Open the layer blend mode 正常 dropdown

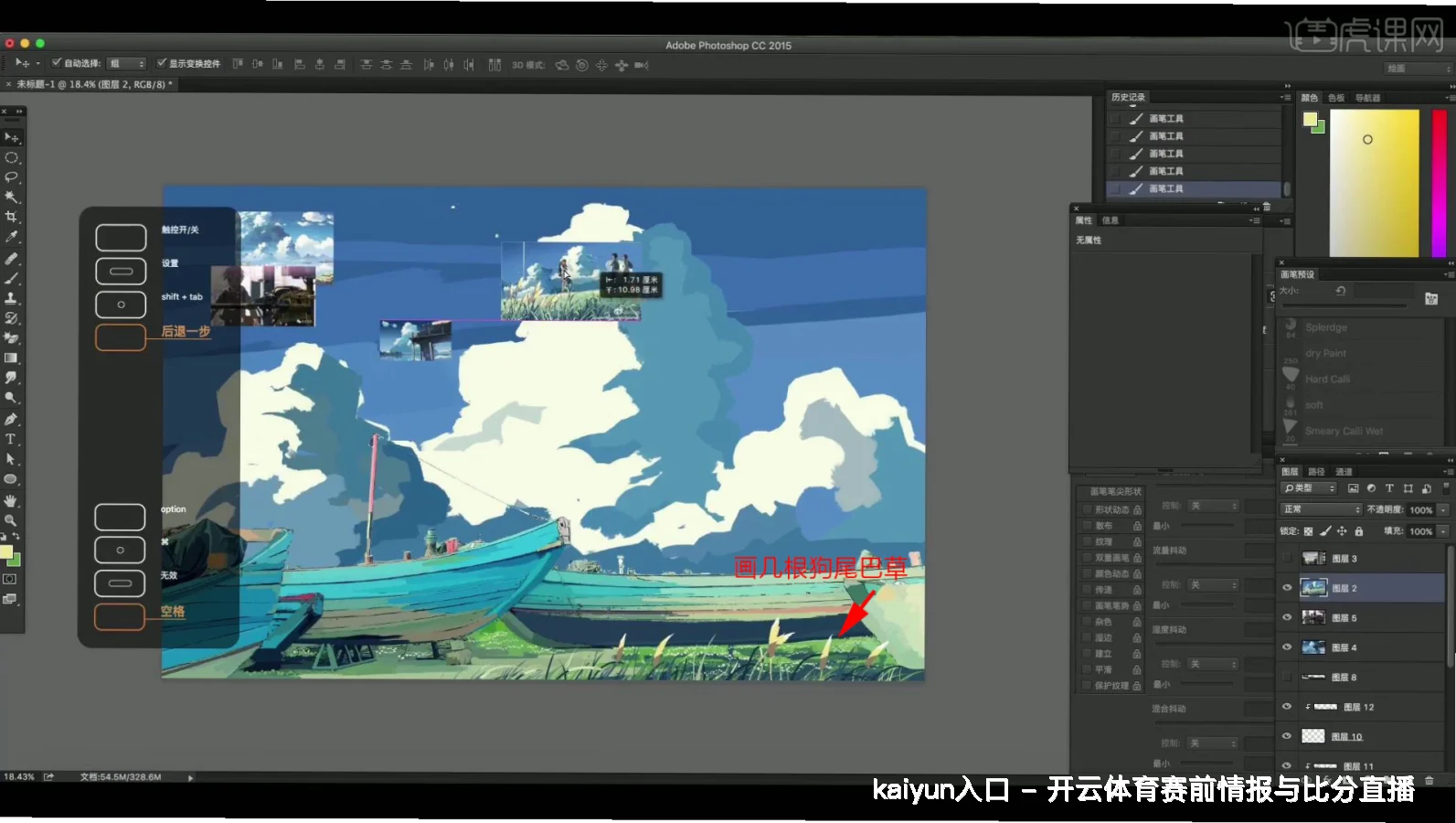pos(1321,509)
